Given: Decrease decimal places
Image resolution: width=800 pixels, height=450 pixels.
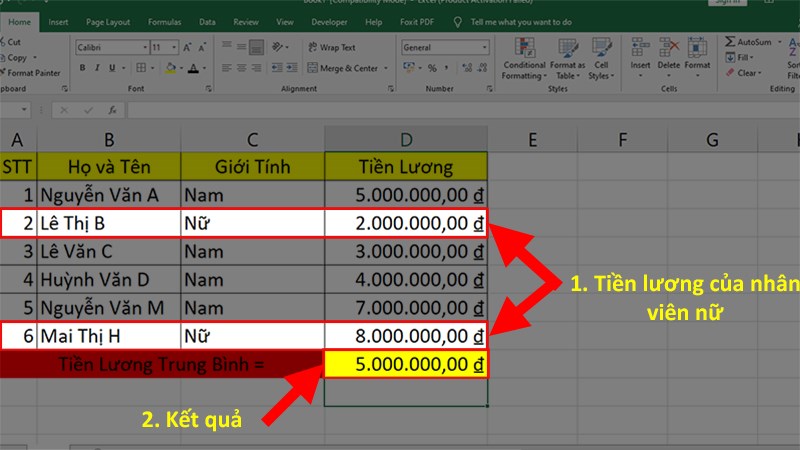Looking at the screenshot, I should [482, 68].
